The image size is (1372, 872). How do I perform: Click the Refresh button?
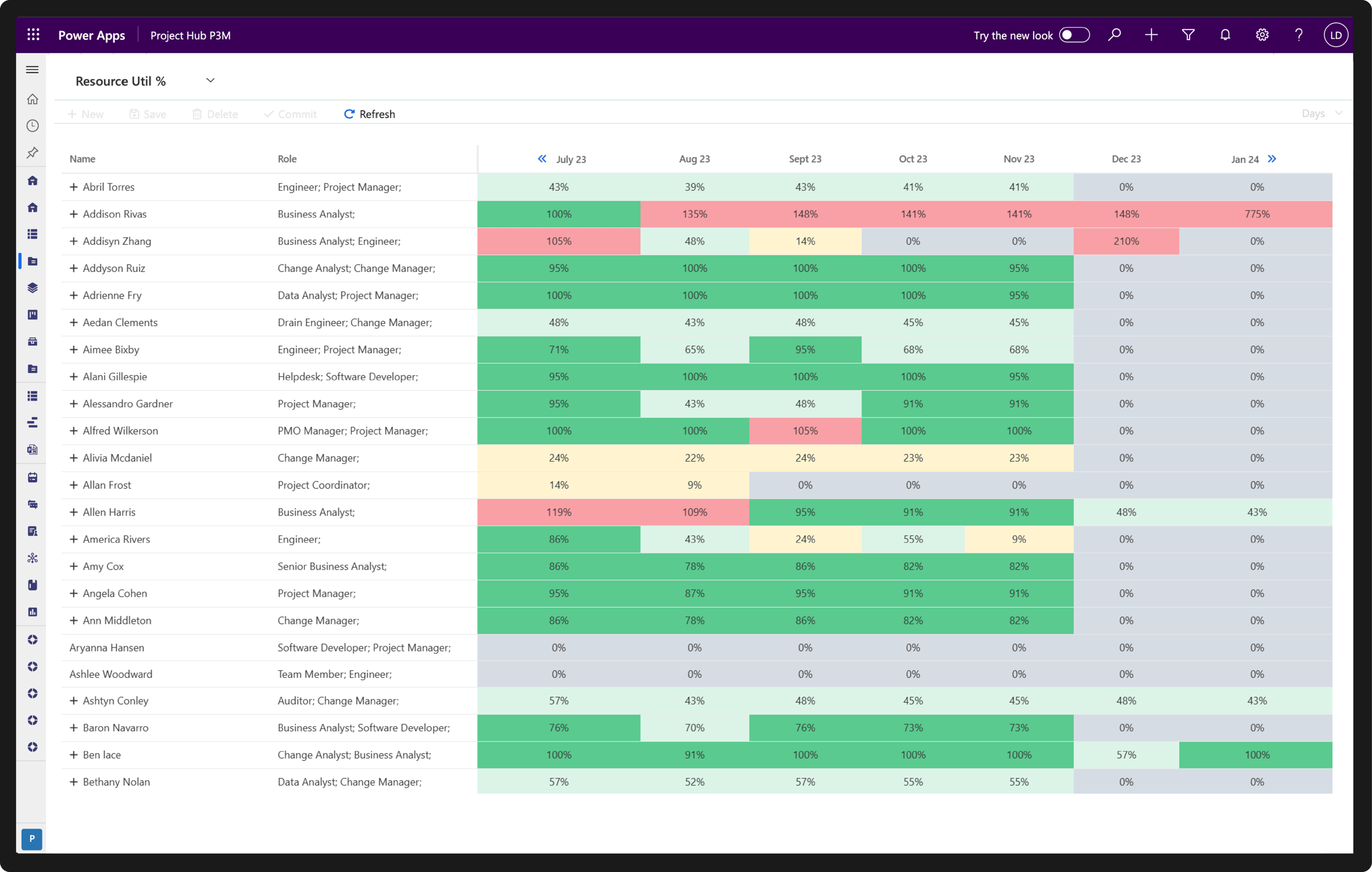(370, 114)
